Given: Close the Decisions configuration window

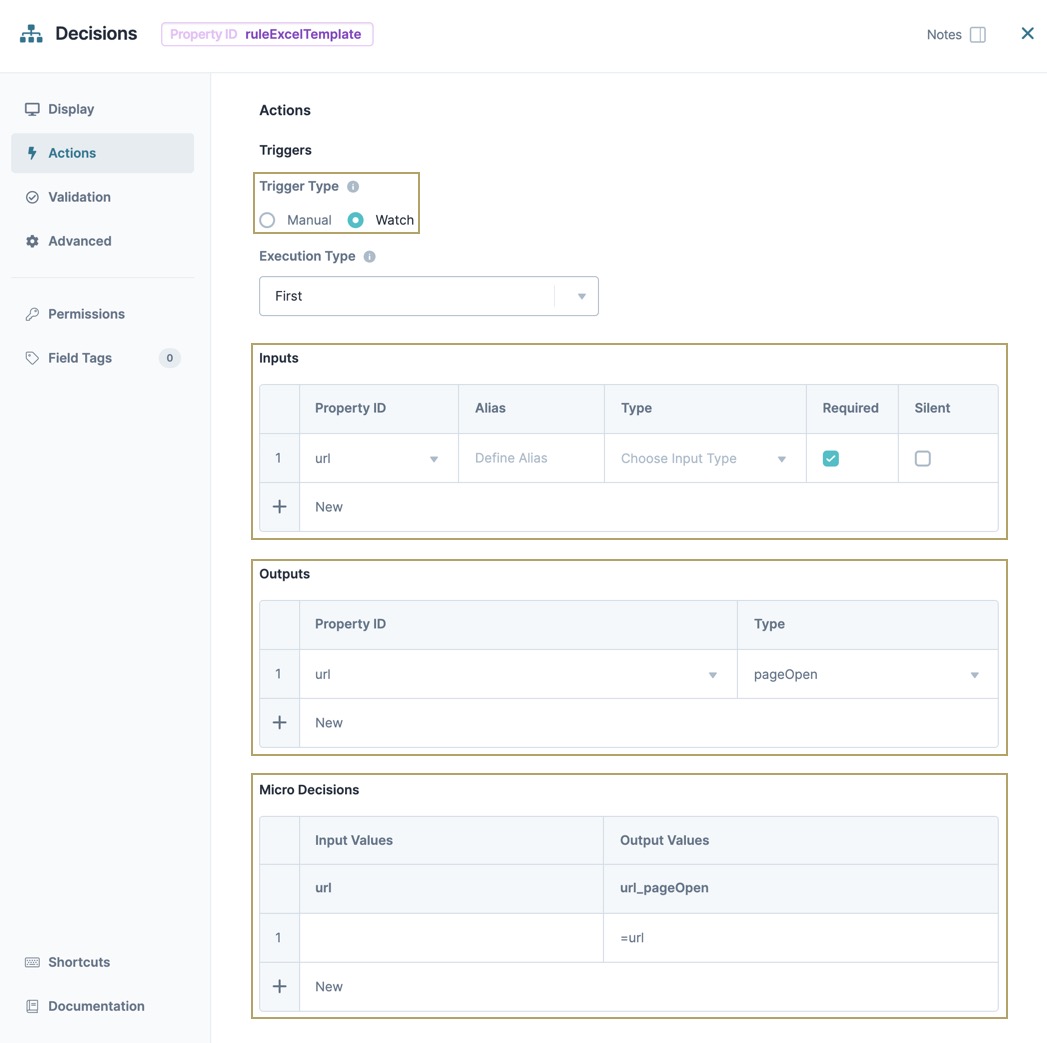Looking at the screenshot, I should tap(1027, 33).
